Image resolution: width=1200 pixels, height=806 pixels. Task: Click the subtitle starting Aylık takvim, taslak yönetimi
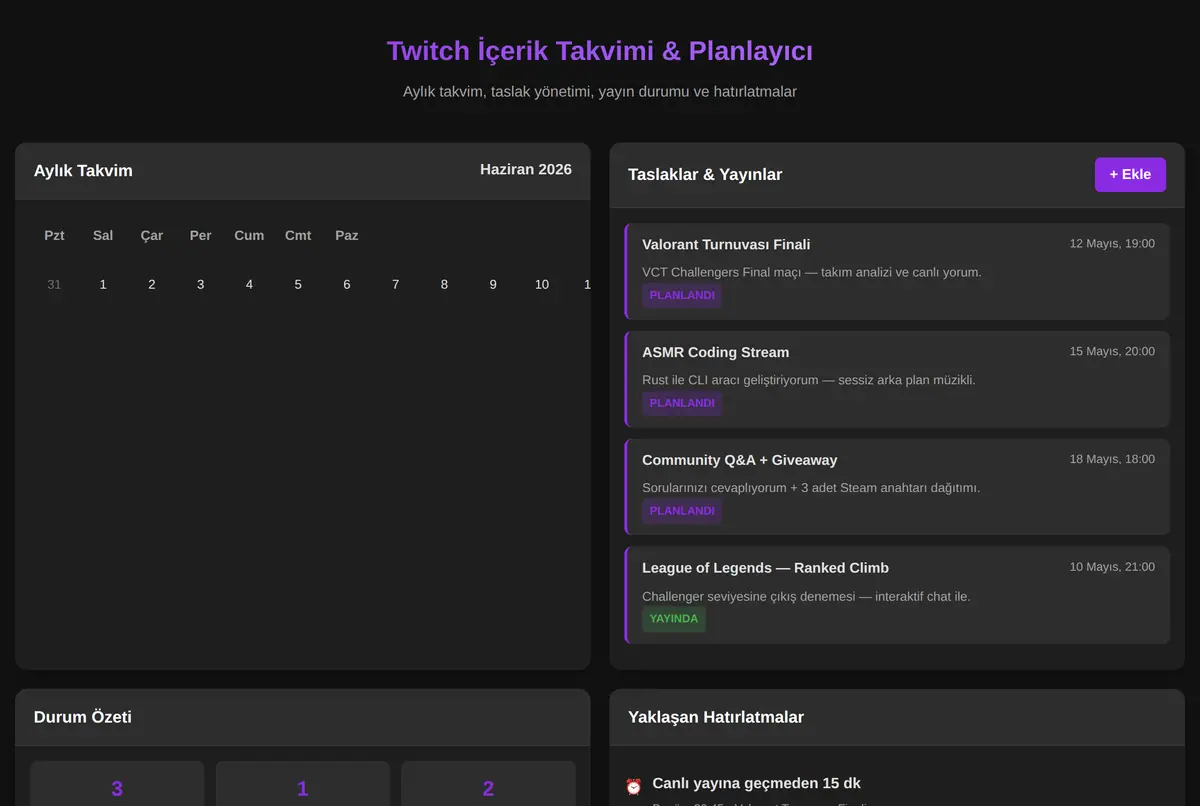(600, 91)
